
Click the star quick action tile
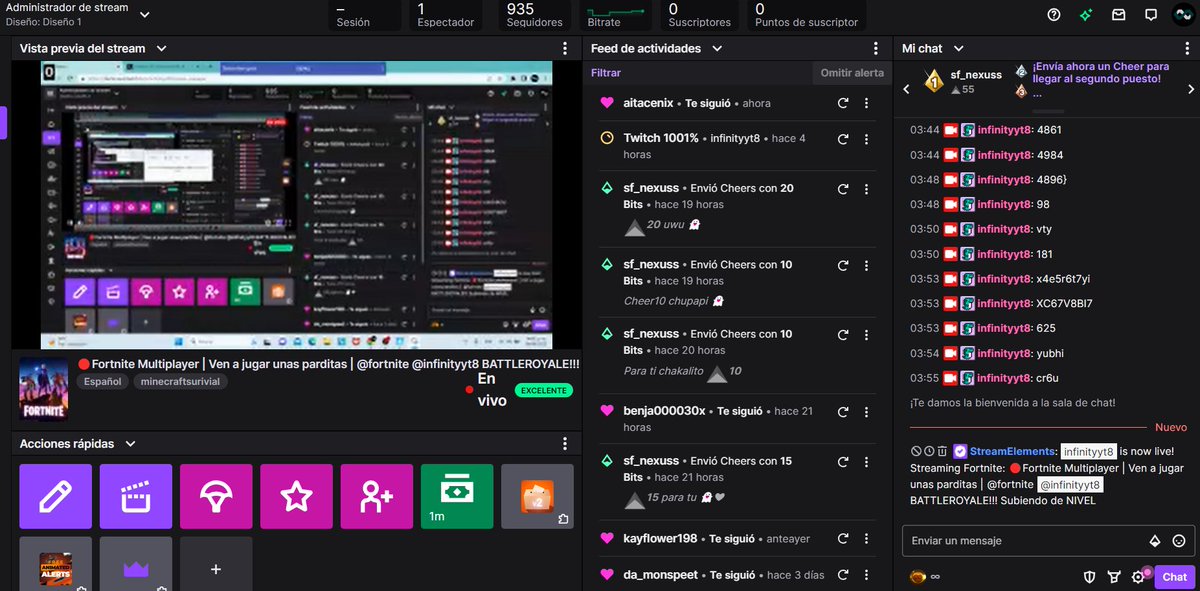(x=296, y=496)
